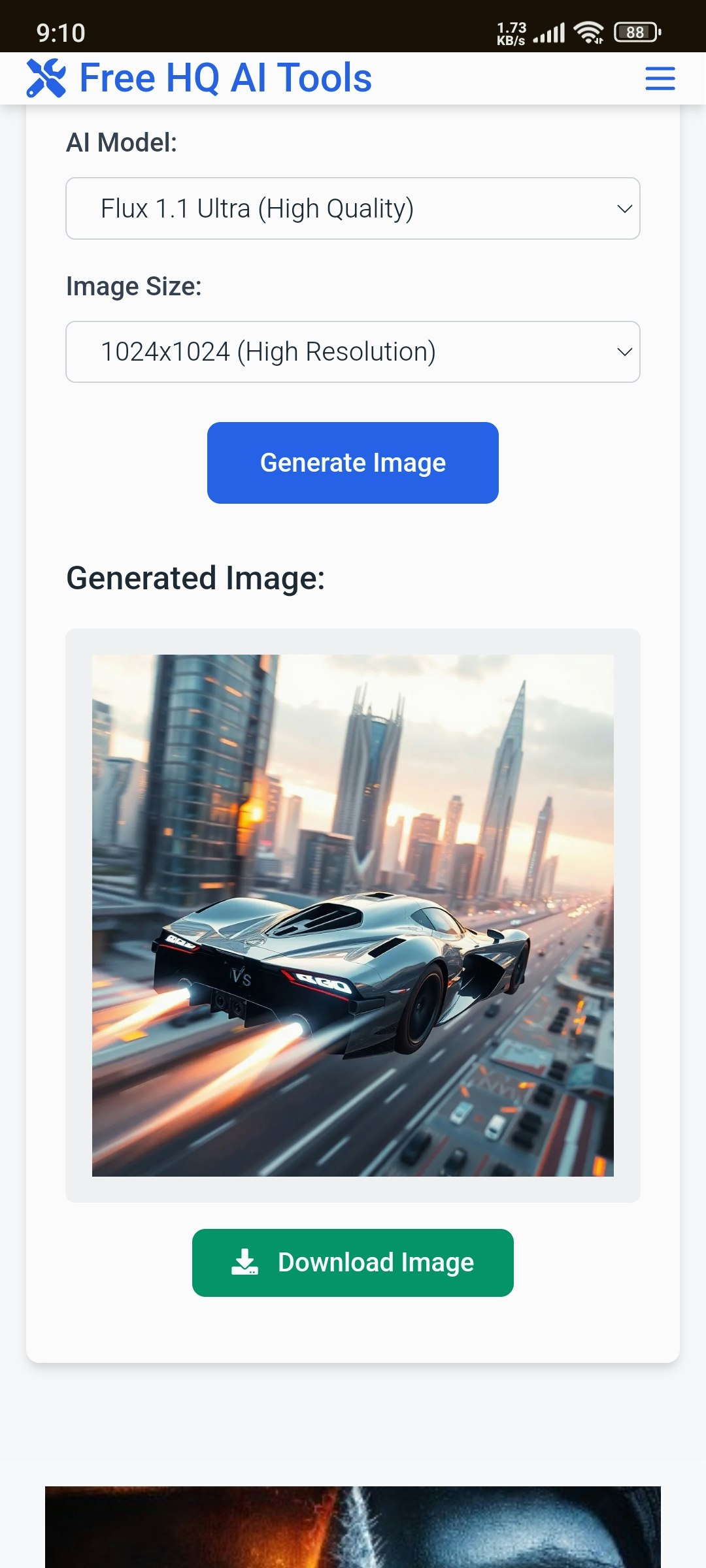Image resolution: width=706 pixels, height=1568 pixels.
Task: Check the WiFi status icon
Action: pos(588,32)
